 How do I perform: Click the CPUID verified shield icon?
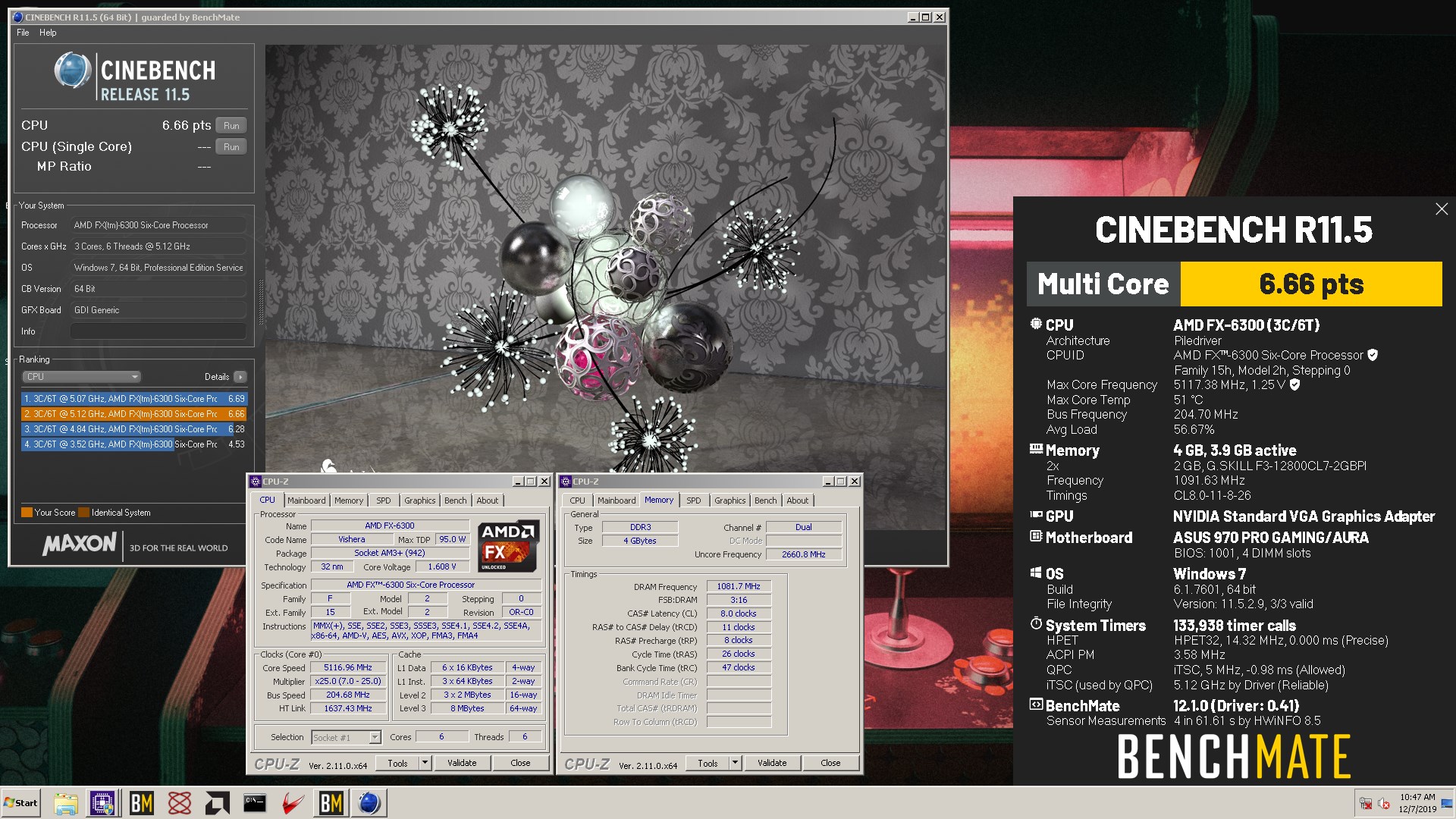1373,355
